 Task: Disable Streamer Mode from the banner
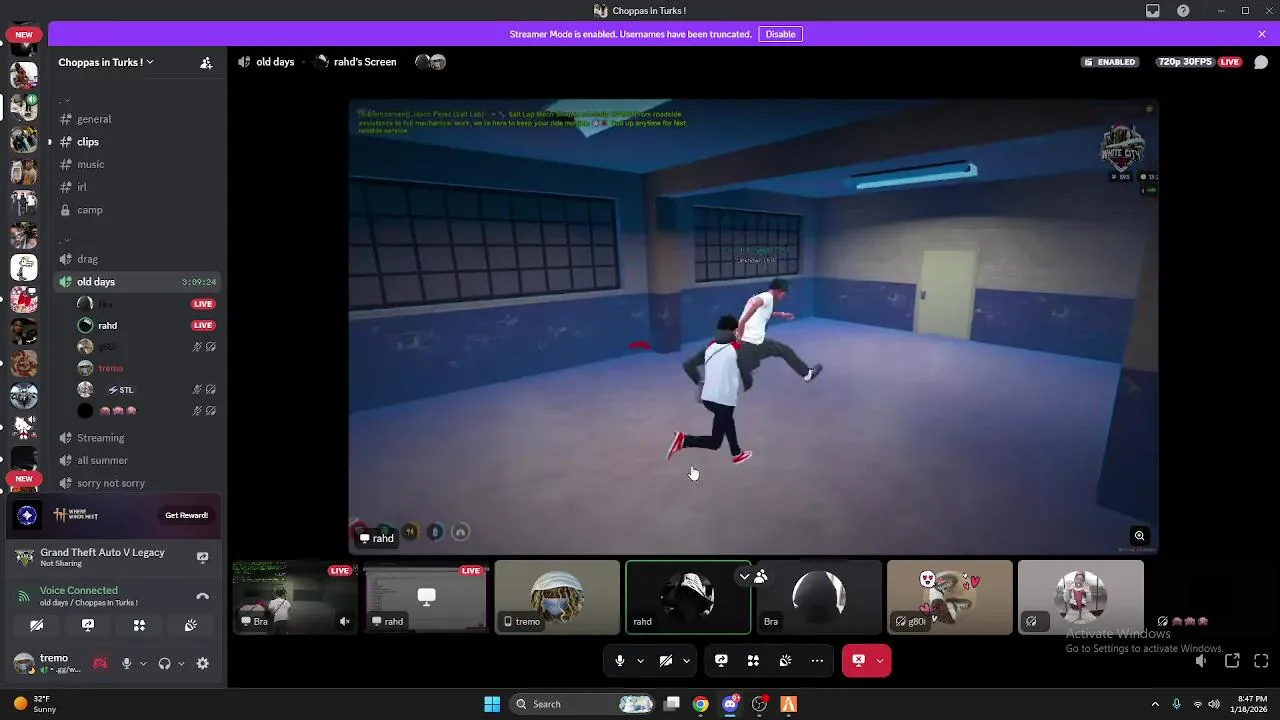tap(780, 34)
